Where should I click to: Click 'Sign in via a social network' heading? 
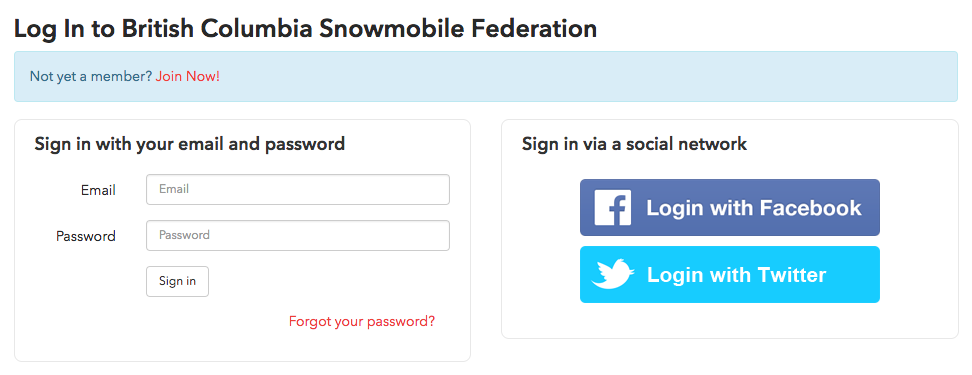(634, 144)
